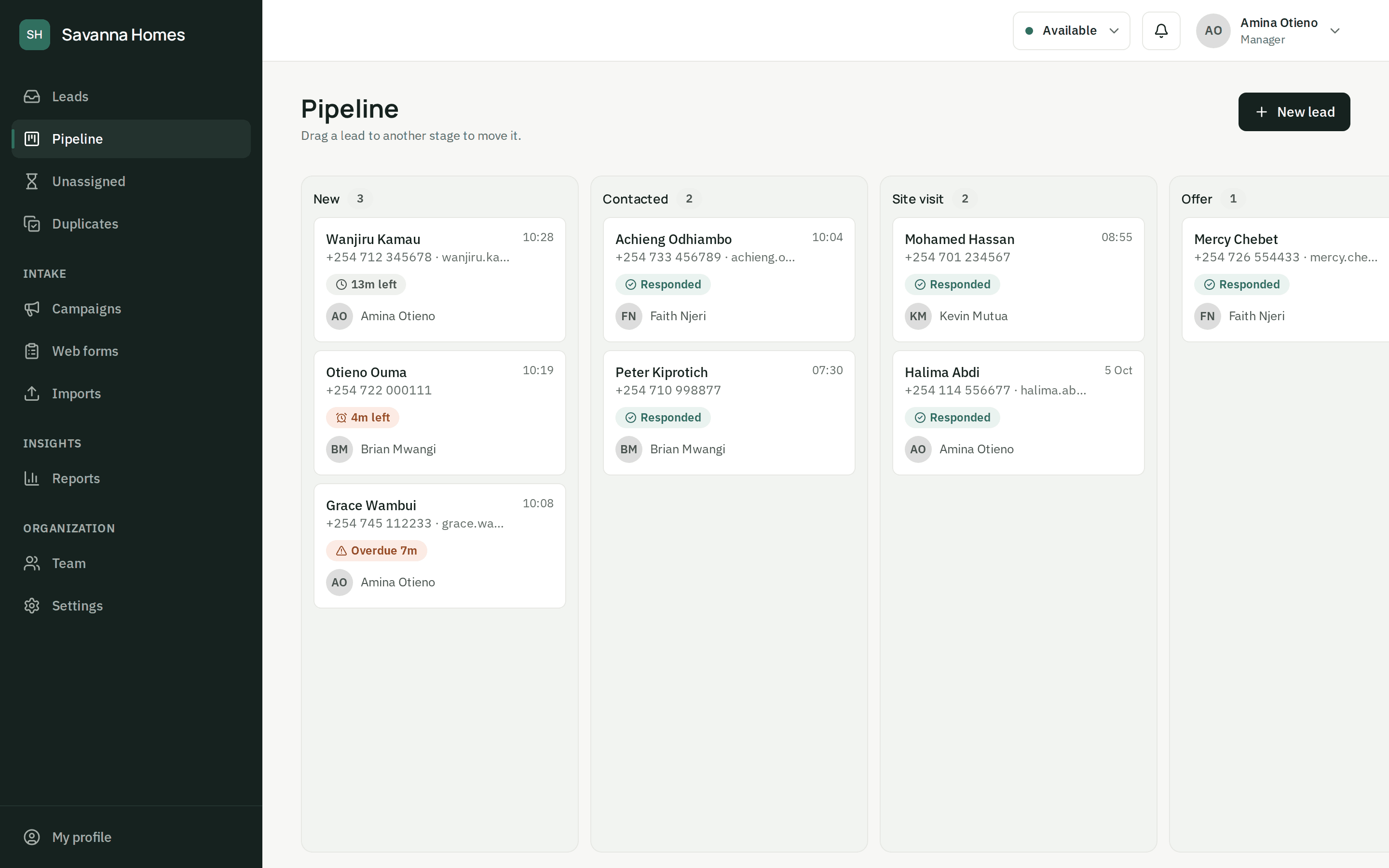Click the 4m left timer badge

click(362, 417)
